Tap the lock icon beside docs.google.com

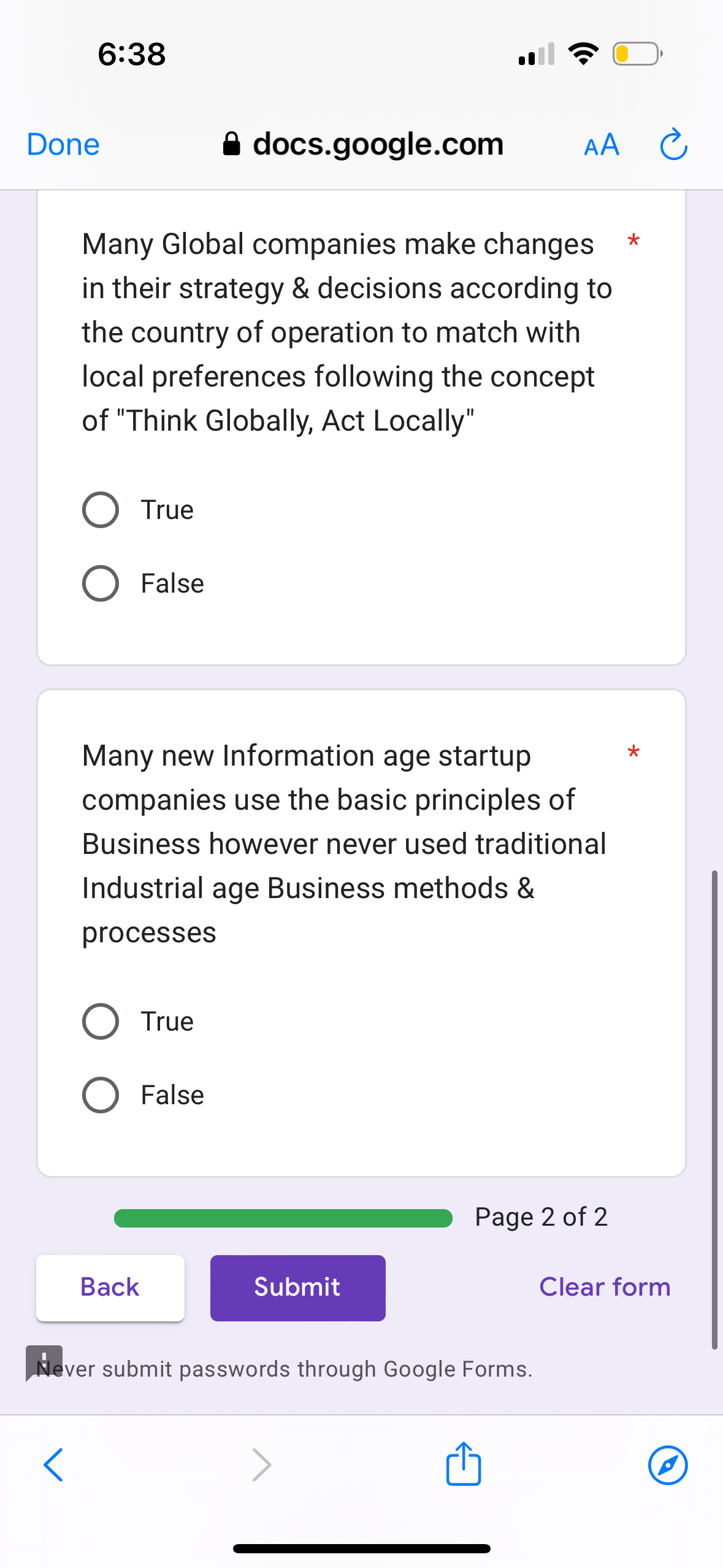[x=233, y=144]
